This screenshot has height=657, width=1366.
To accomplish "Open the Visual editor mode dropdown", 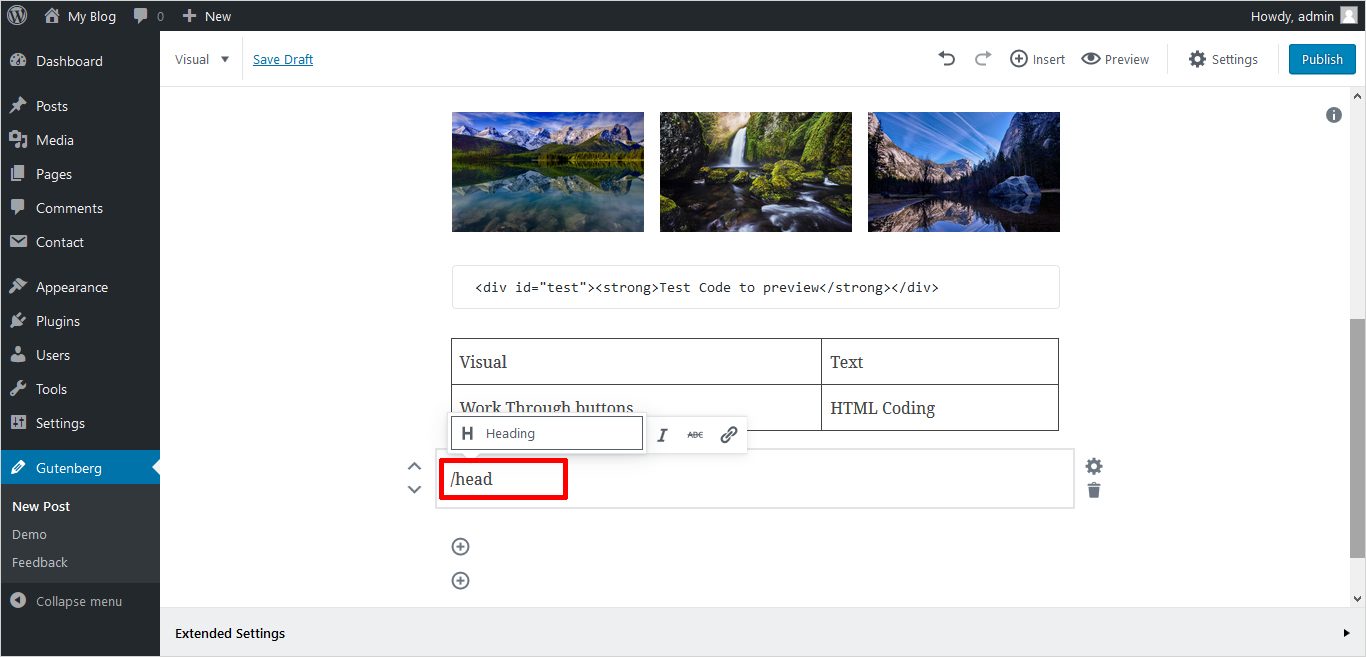I will (202, 59).
